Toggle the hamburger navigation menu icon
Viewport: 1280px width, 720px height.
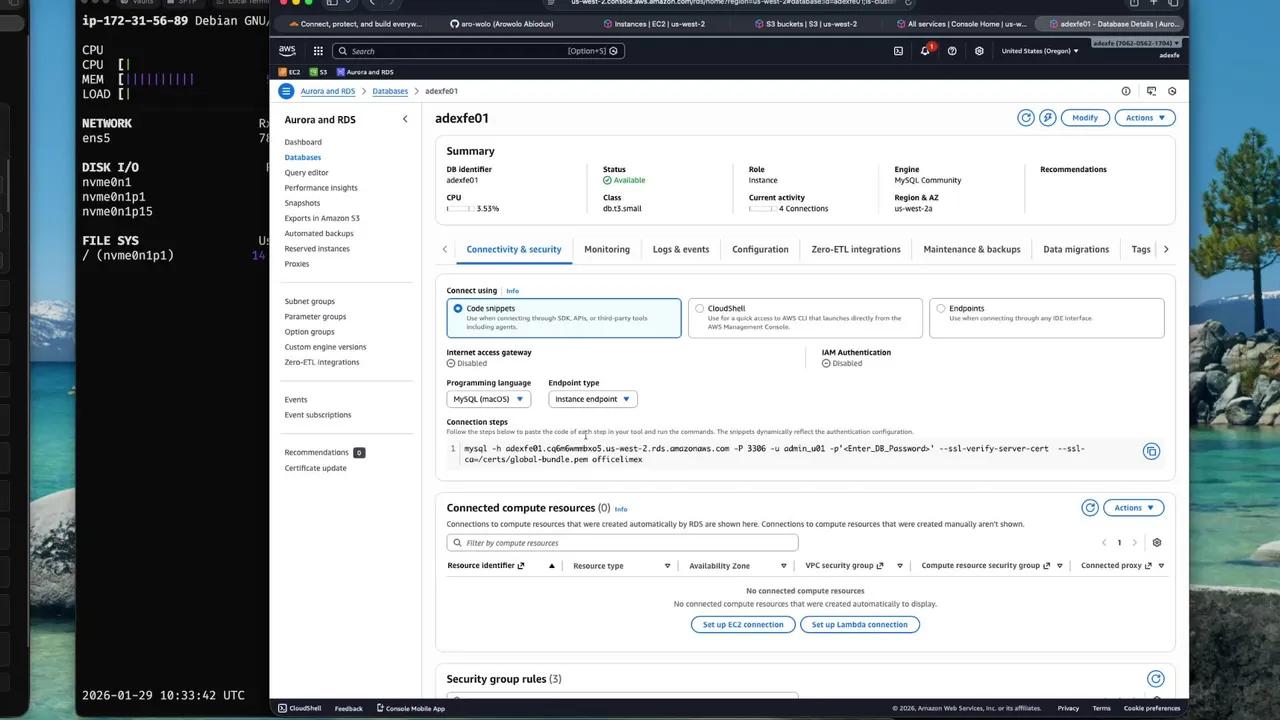point(286,91)
